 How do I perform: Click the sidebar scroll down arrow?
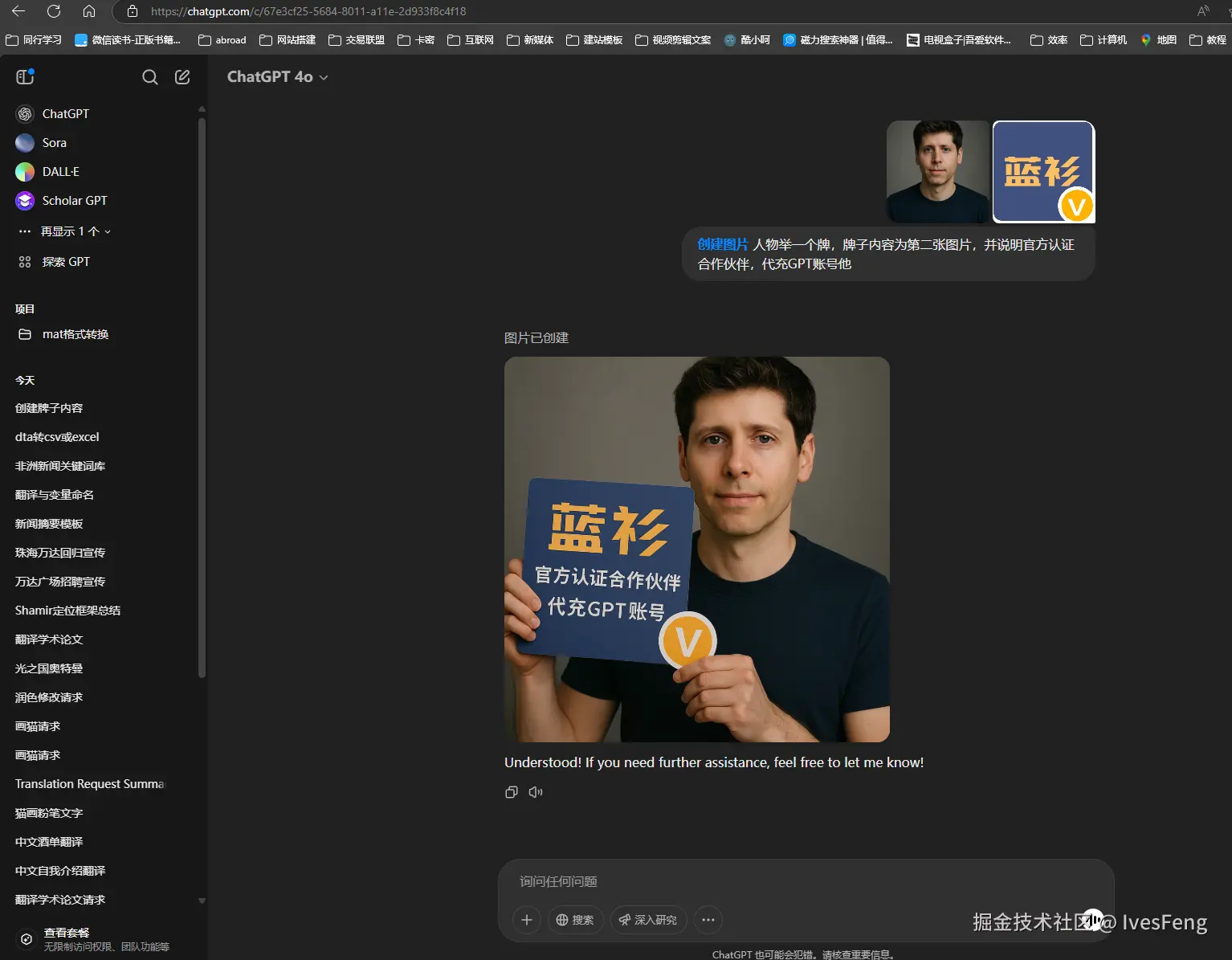(202, 901)
